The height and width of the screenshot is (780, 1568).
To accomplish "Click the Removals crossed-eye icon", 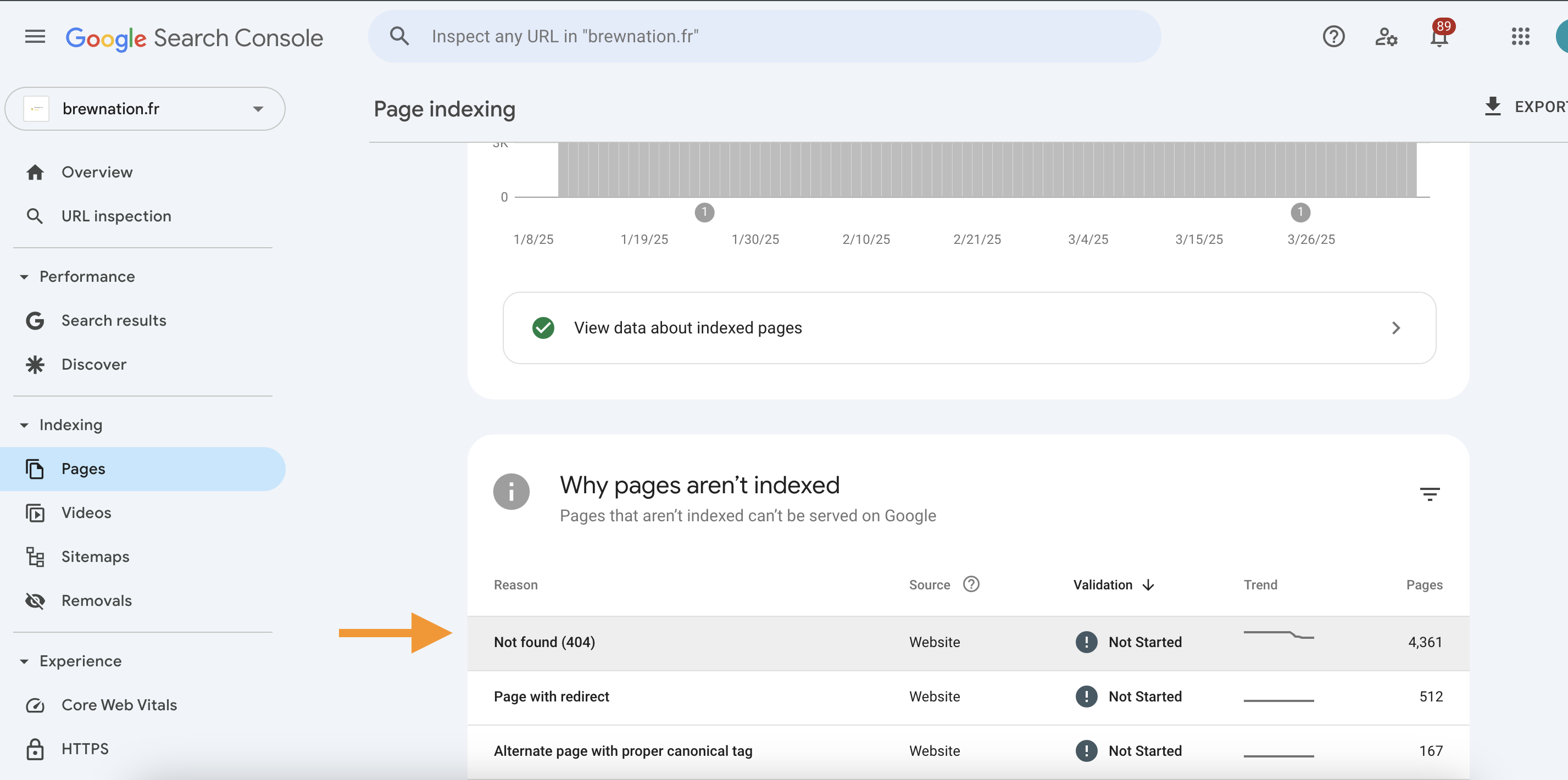I will [35, 600].
